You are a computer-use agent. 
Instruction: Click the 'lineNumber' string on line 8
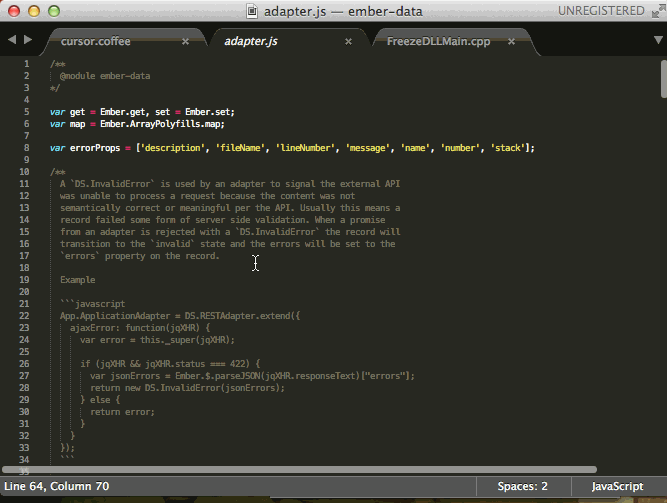305,148
